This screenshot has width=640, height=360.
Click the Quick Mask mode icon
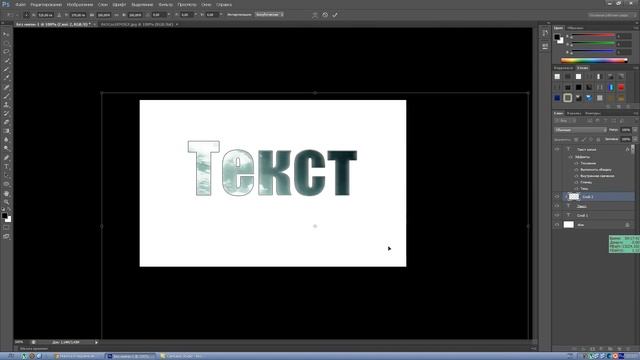6,228
